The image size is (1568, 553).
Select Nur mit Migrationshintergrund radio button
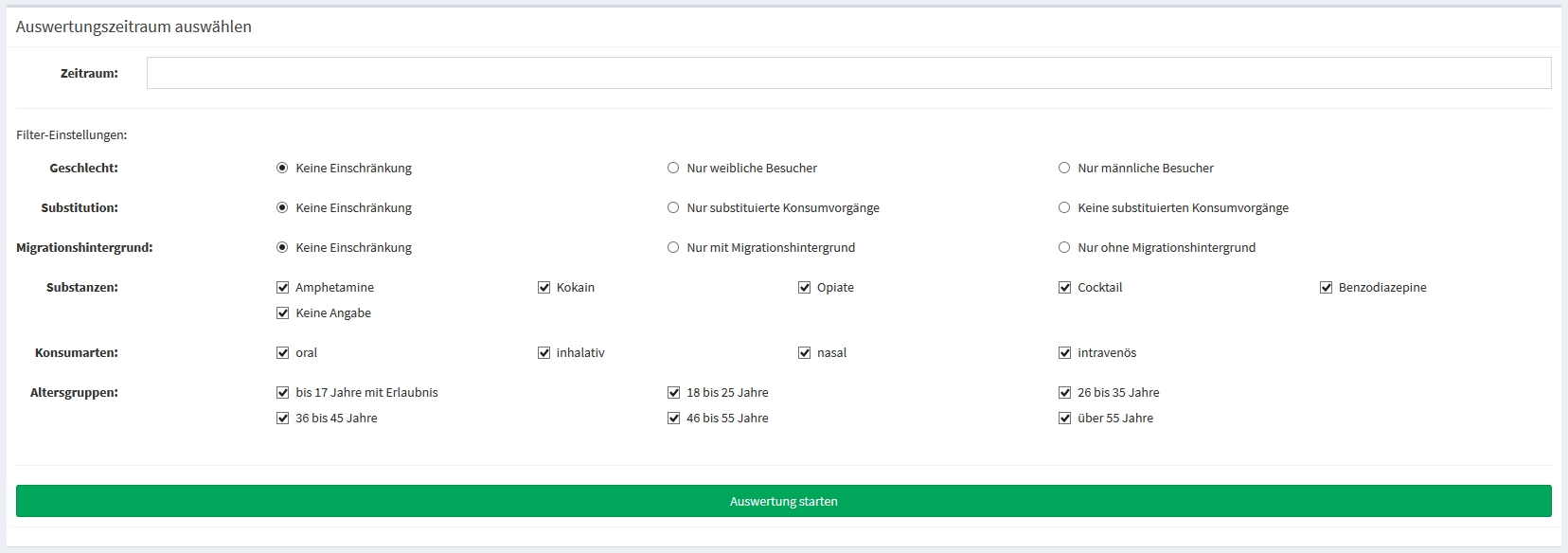point(673,247)
